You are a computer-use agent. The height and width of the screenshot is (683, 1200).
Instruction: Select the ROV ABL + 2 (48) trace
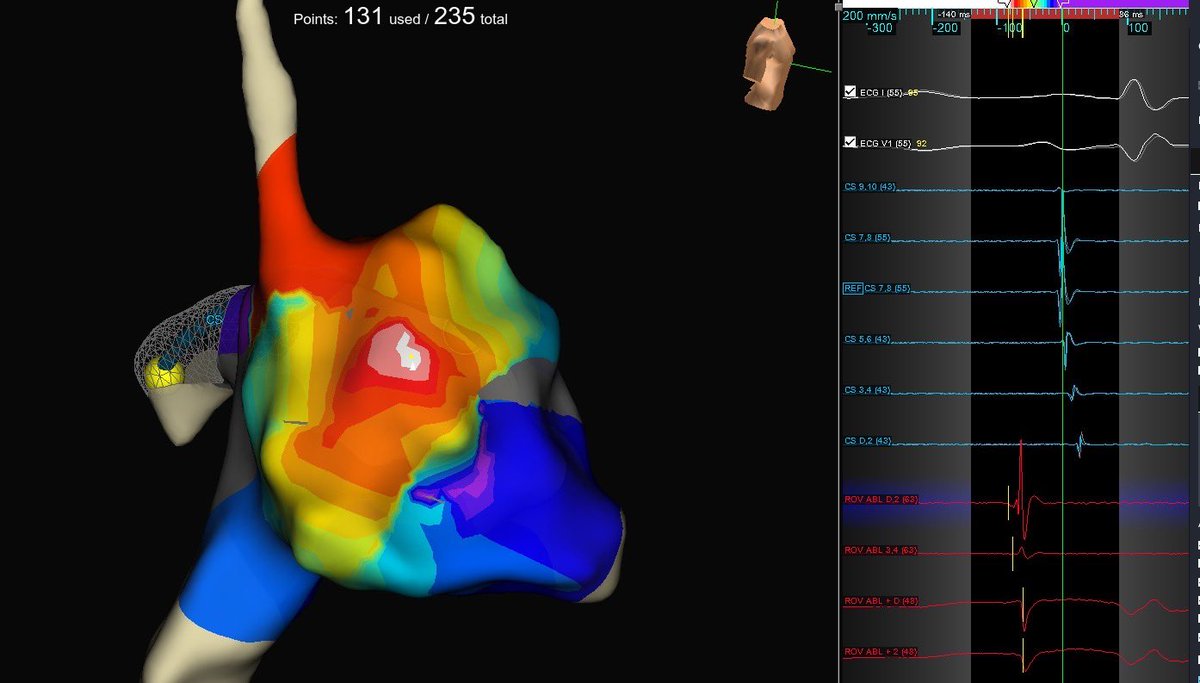tap(881, 652)
